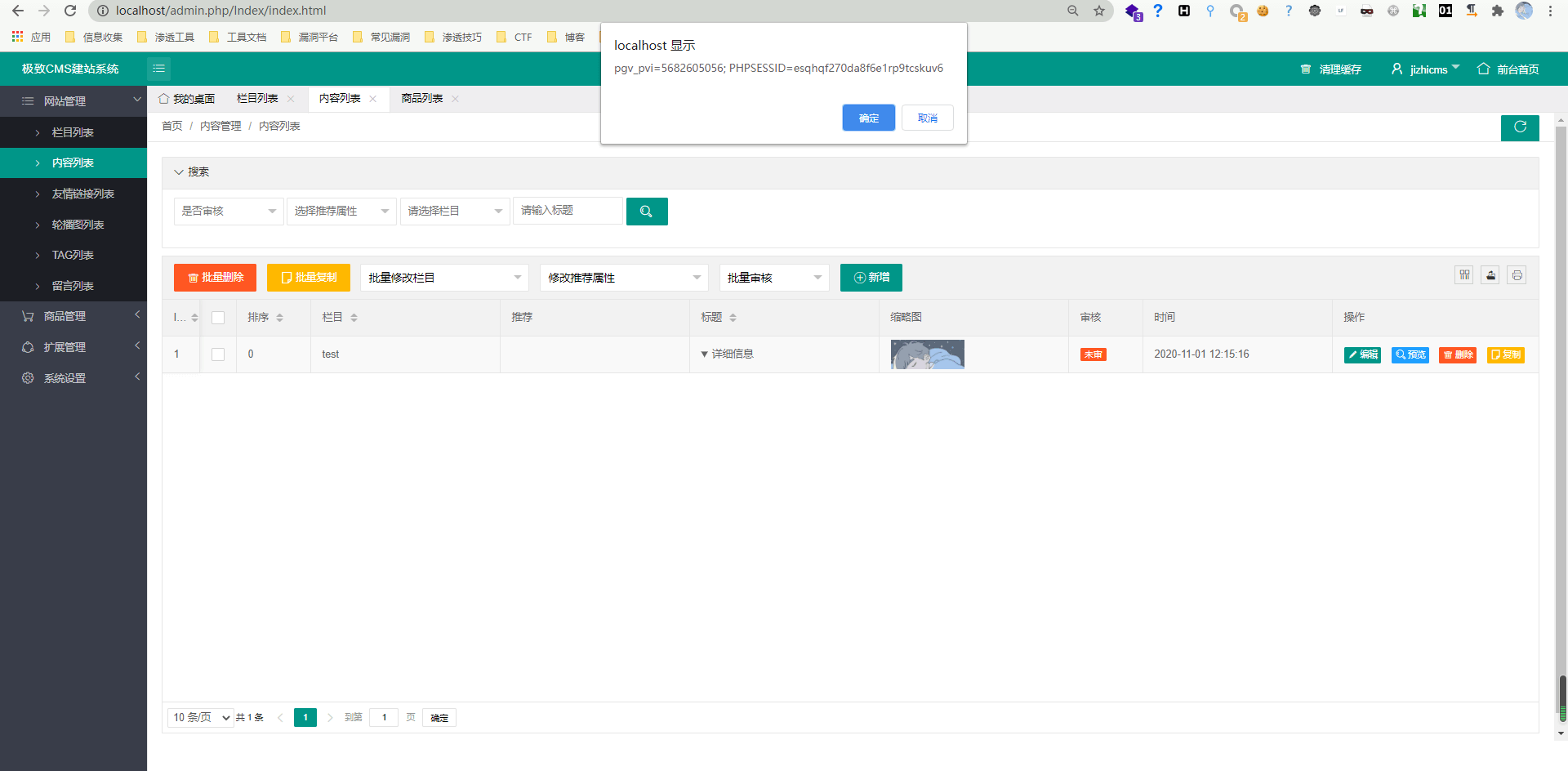Click 编辑 for test row
The height and width of the screenshot is (771, 1568).
[x=1362, y=354]
